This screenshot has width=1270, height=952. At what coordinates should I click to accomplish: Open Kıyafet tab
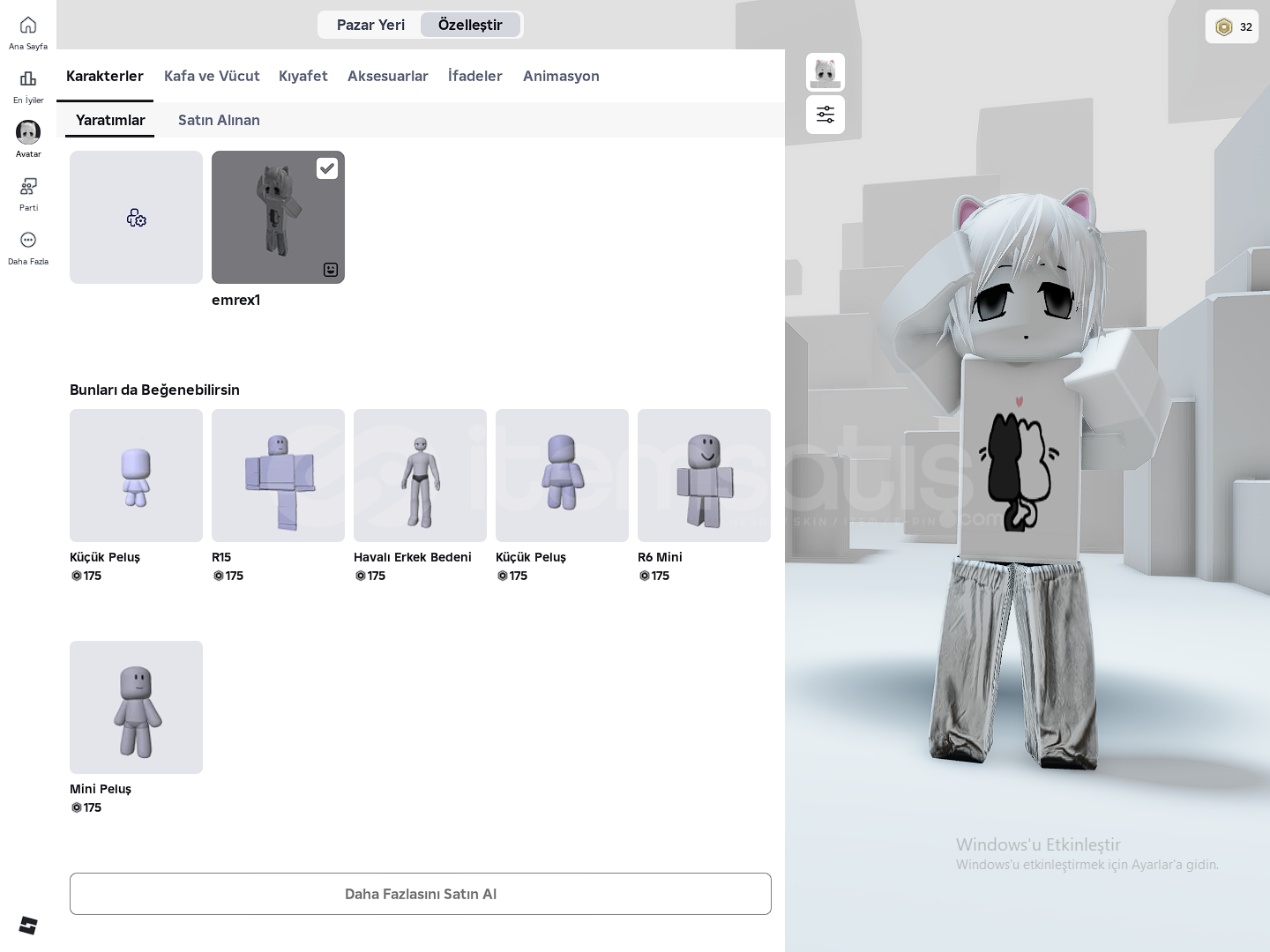pyautogui.click(x=303, y=76)
